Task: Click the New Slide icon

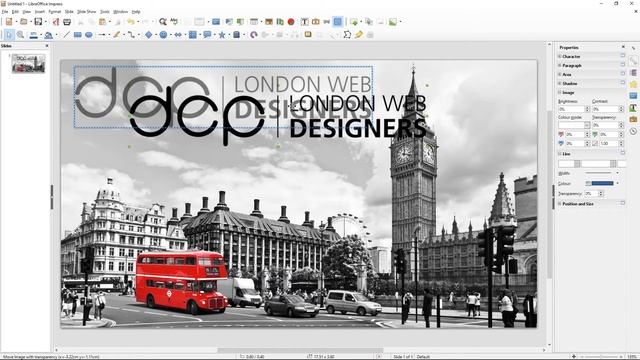Action: pos(354,22)
